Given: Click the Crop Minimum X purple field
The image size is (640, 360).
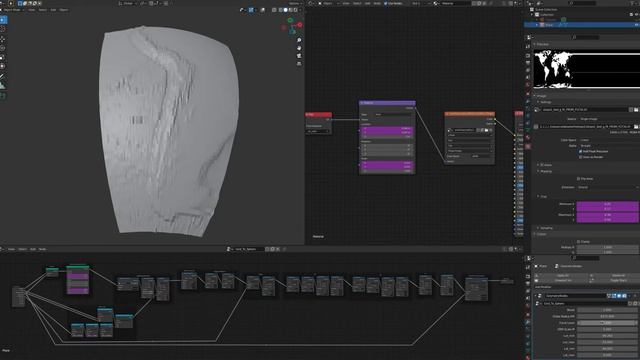Looking at the screenshot, I should click(607, 204).
